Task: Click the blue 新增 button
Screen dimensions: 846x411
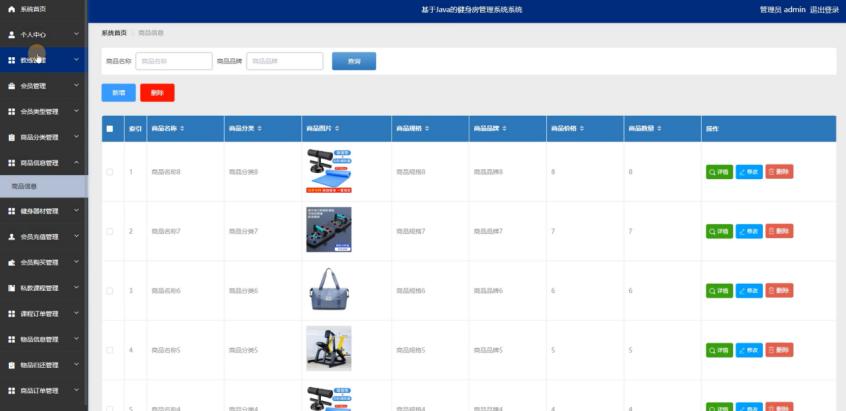Action: click(119, 93)
